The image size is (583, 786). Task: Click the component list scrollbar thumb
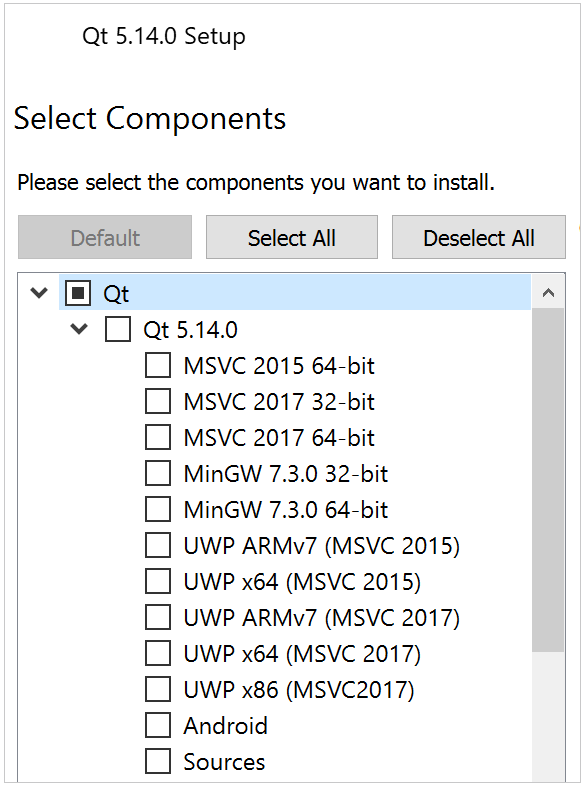tap(548, 480)
